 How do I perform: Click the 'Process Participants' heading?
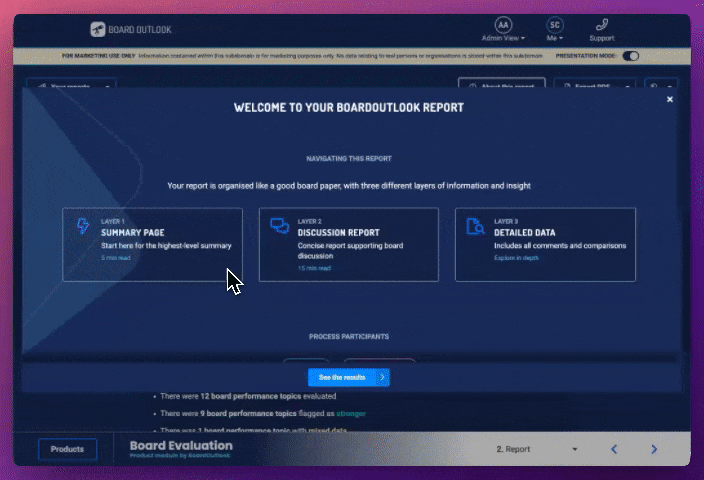(x=349, y=336)
